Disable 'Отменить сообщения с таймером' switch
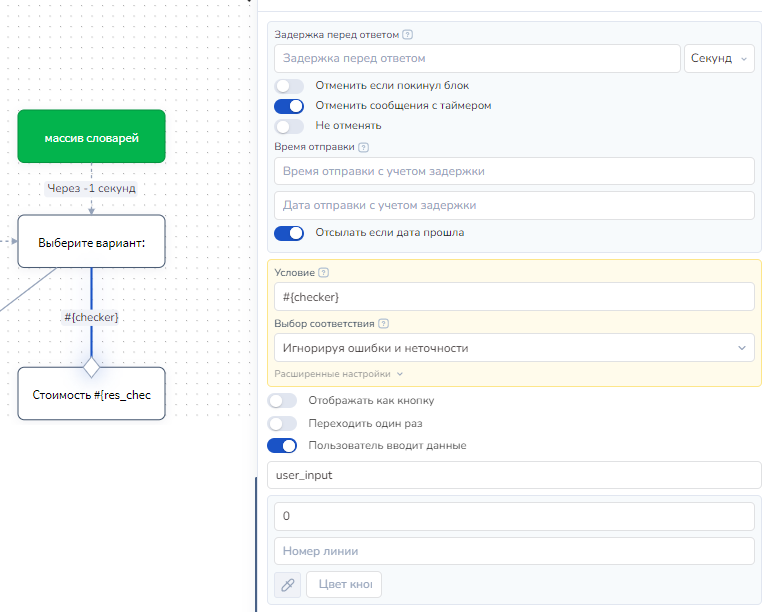Viewport: 771px width, 612px height. tap(289, 106)
